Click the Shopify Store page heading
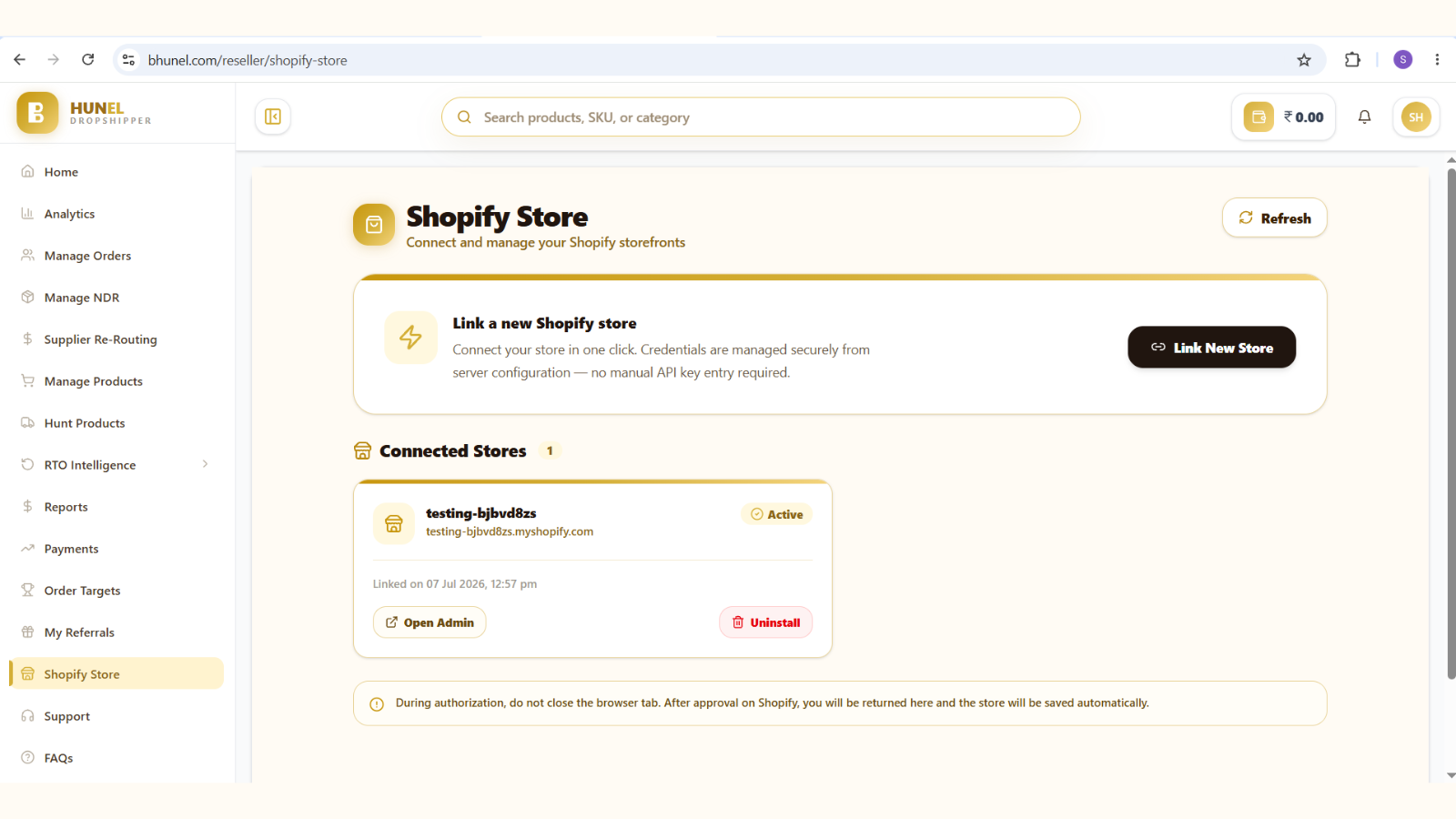This screenshot has height=819, width=1456. pos(497,217)
